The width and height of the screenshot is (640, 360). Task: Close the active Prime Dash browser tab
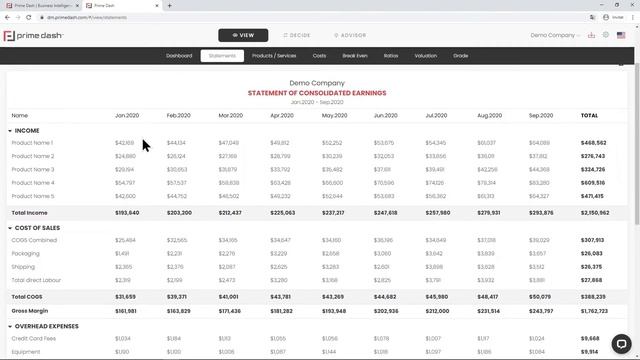coord(157,6)
